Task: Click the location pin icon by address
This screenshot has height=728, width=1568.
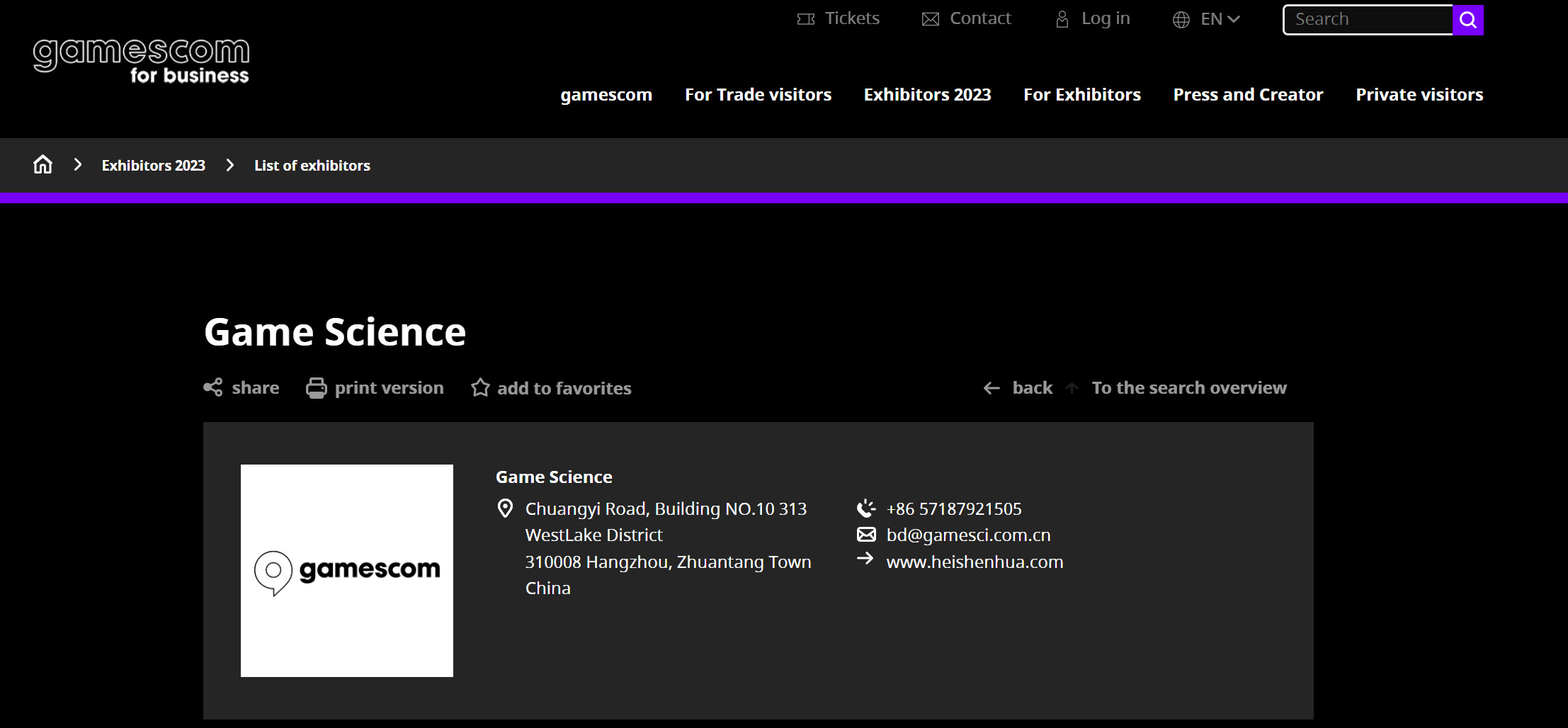Action: coord(505,508)
